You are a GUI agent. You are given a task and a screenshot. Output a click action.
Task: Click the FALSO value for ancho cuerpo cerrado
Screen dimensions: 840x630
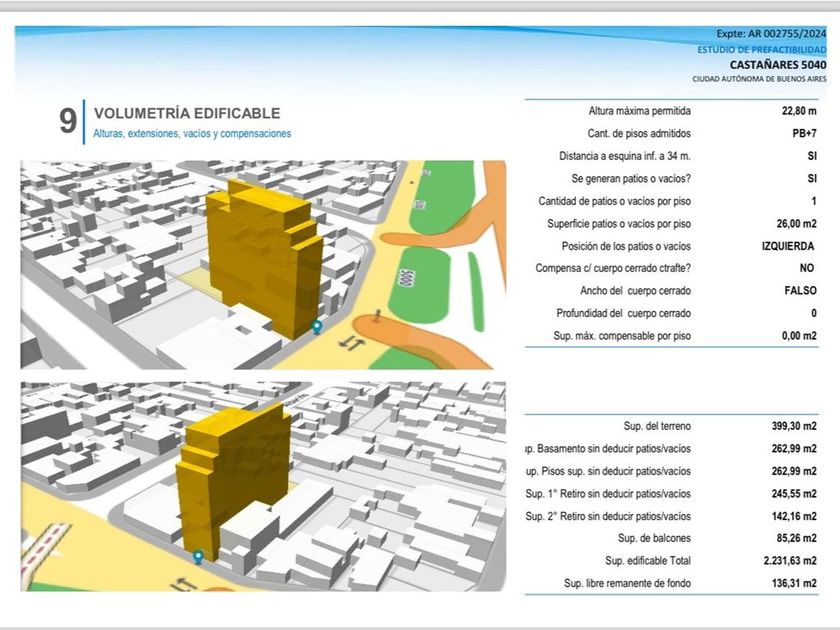click(798, 291)
